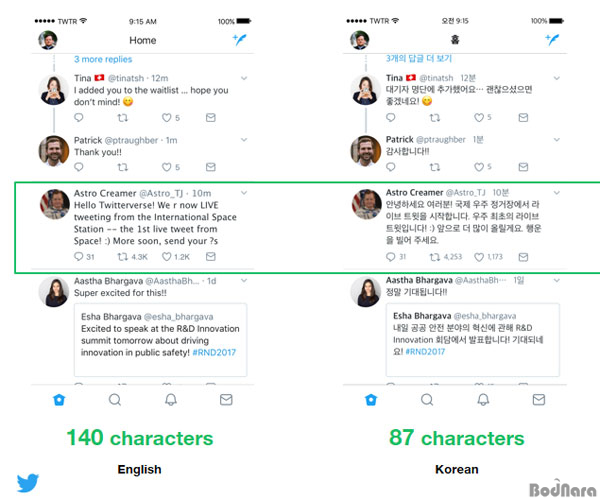Retweet Astro Creamer's tweet showing 4.3K

point(122,257)
